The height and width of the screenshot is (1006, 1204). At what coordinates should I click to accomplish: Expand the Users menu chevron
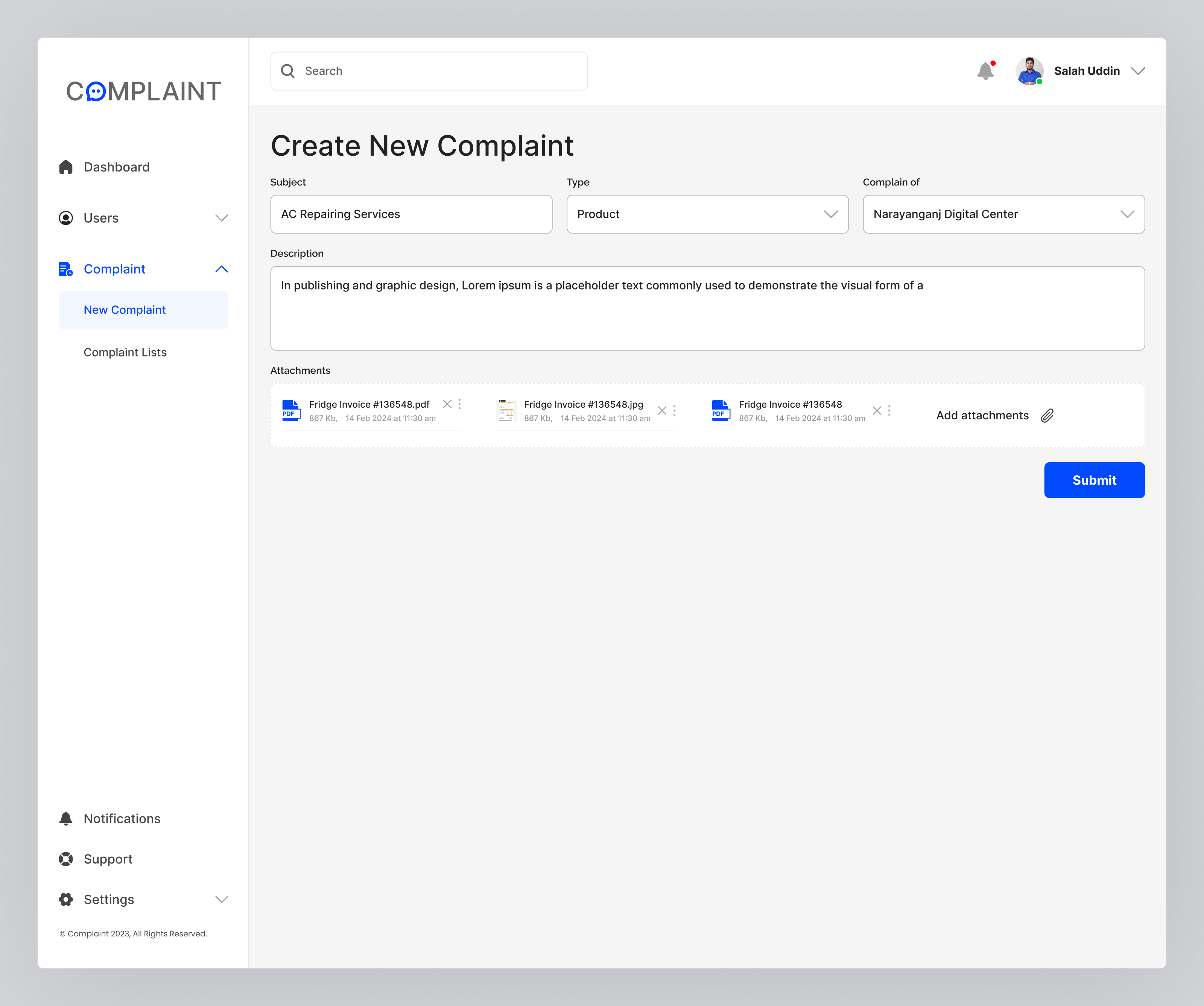coord(221,218)
